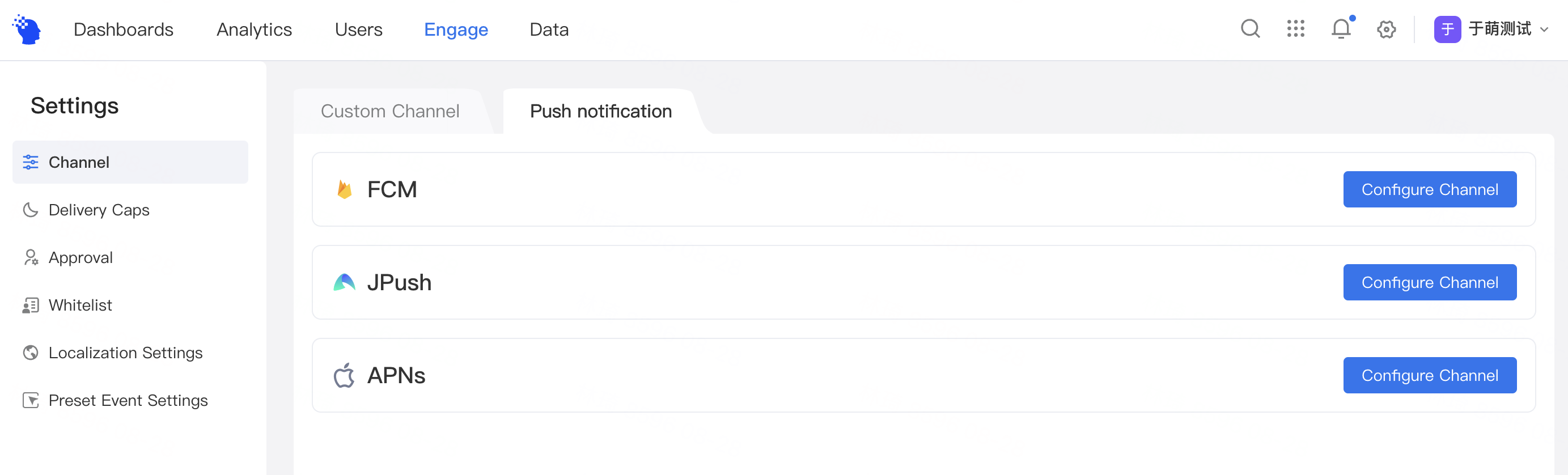Click the APNs Apple logo icon

(x=344, y=375)
